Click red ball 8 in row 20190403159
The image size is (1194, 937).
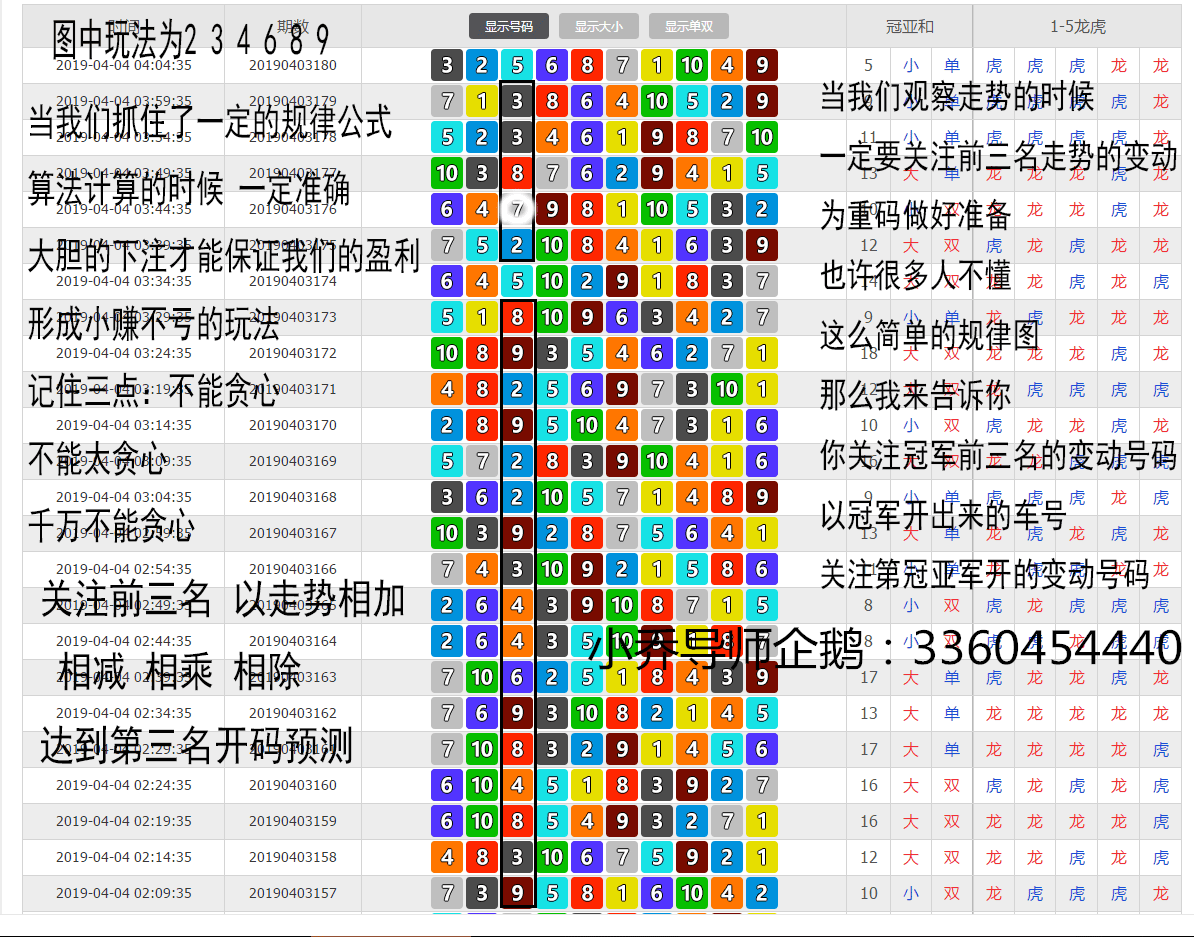pyautogui.click(x=517, y=821)
